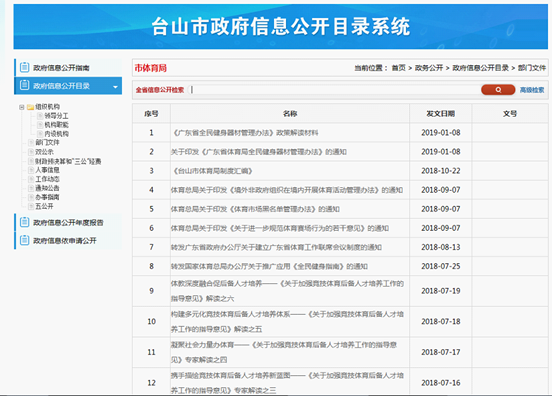
Task: Open the 政府信息依申请公开 sidebar menu
Action: (x=68, y=240)
